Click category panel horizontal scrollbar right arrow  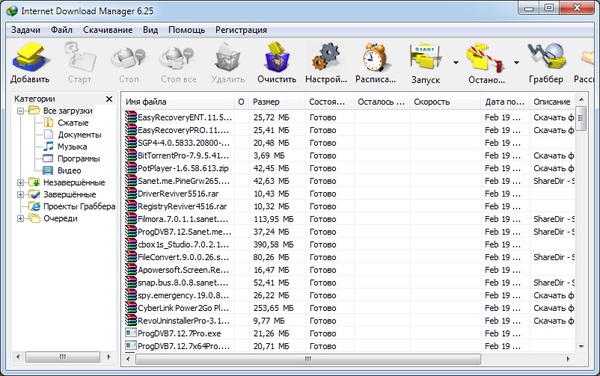[109, 356]
